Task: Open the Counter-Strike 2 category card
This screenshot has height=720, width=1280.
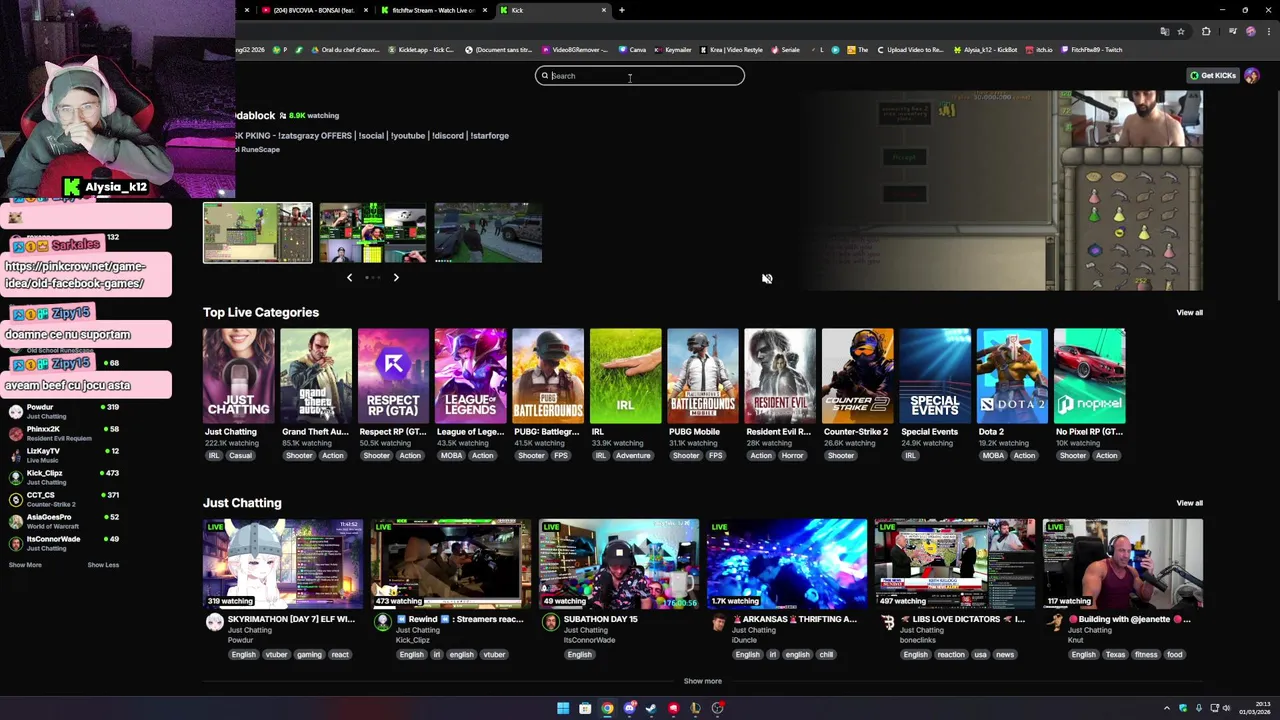Action: click(858, 376)
